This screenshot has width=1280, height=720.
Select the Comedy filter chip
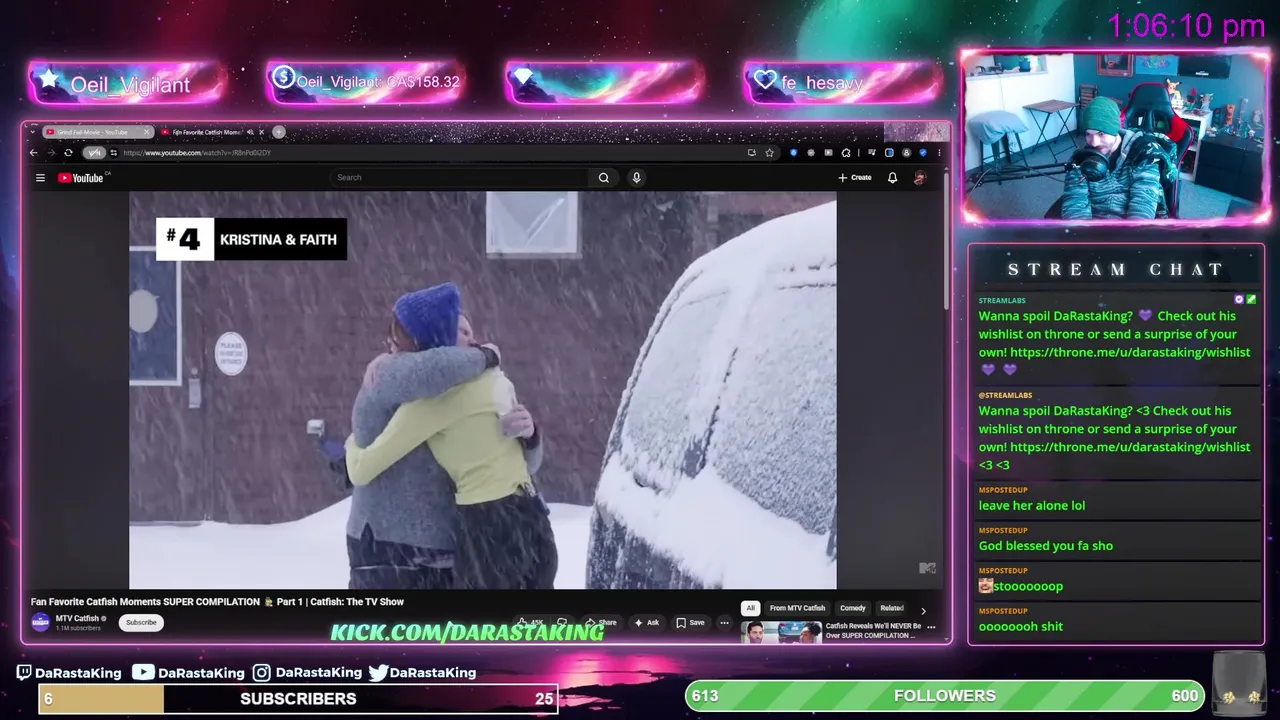[853, 608]
